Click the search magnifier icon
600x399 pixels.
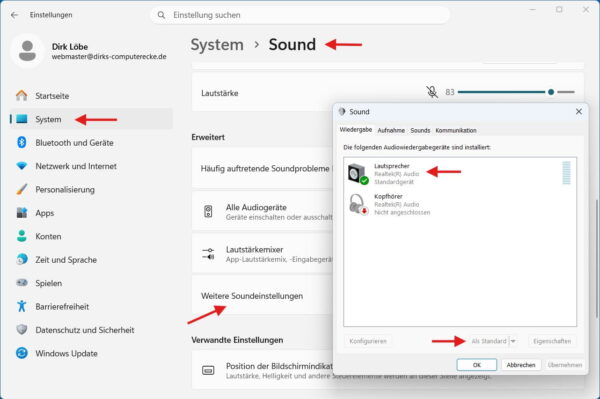[161, 15]
